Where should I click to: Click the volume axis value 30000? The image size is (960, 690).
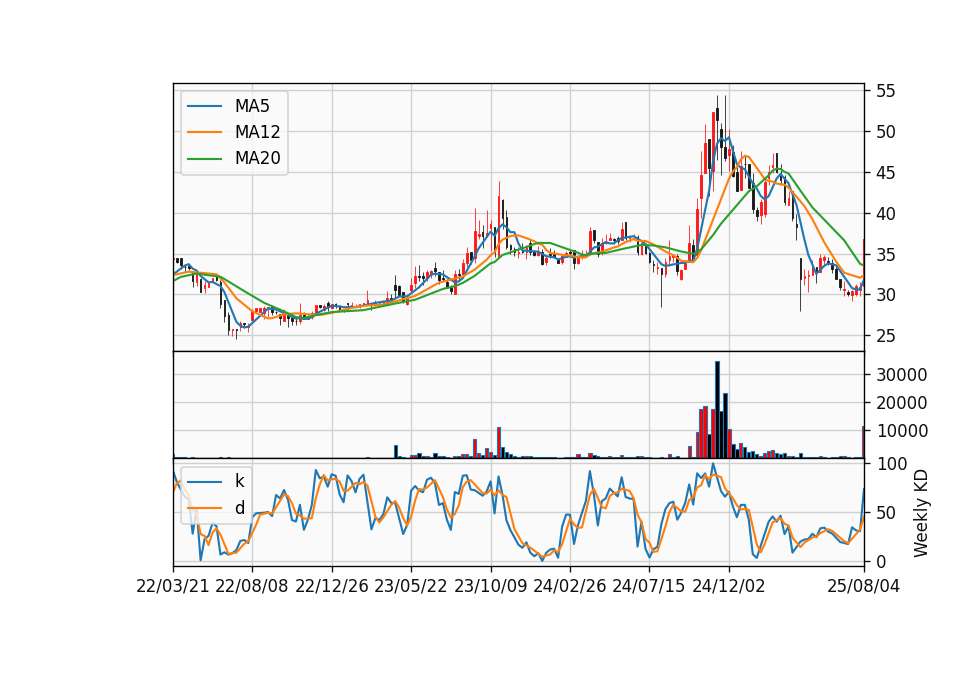click(x=901, y=375)
